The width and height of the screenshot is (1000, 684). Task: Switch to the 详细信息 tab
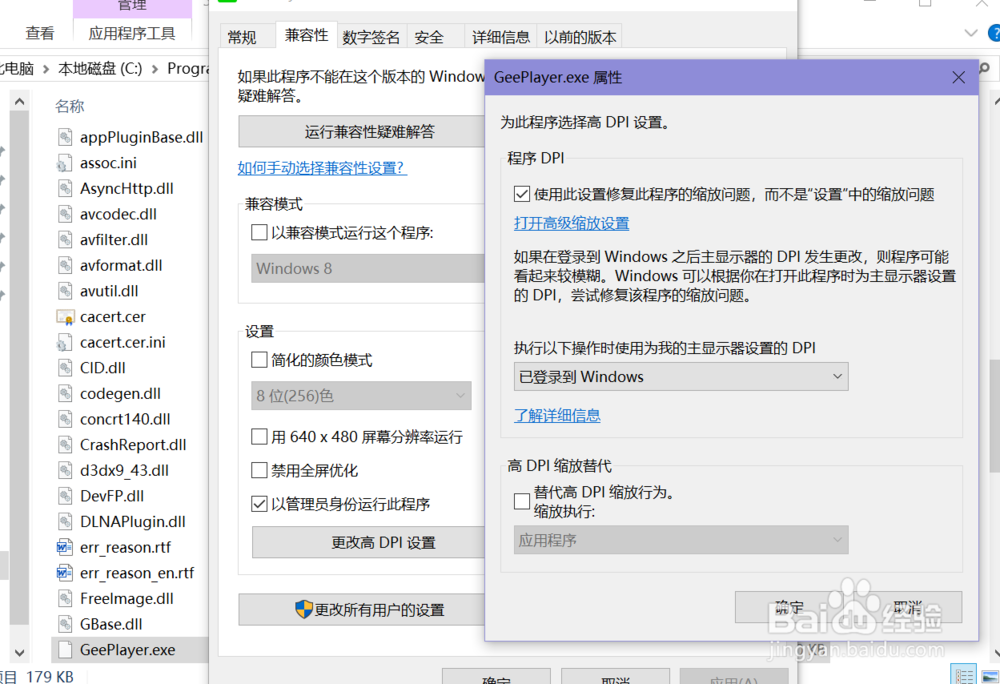[501, 37]
